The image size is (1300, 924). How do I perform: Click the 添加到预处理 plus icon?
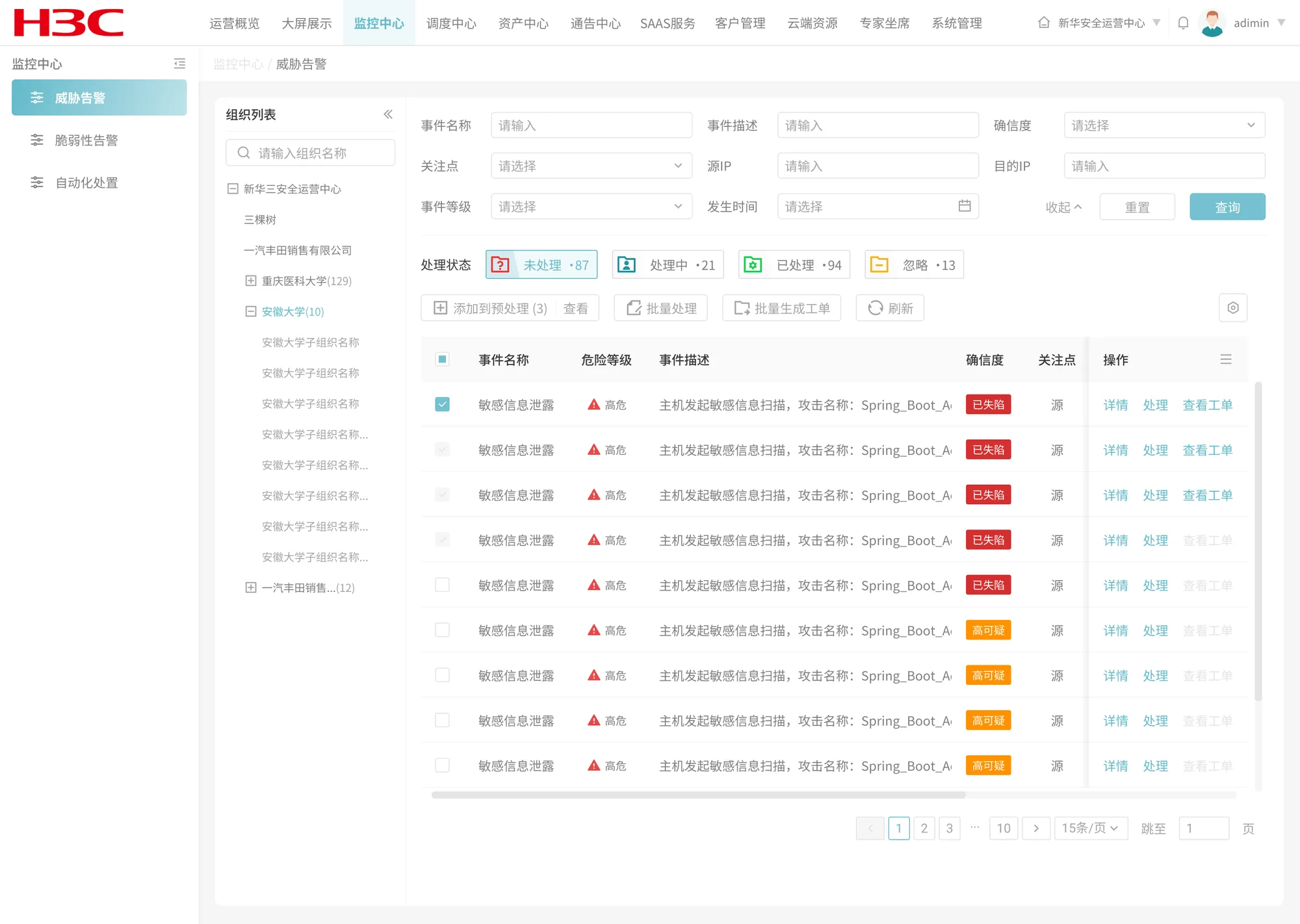pyautogui.click(x=440, y=308)
